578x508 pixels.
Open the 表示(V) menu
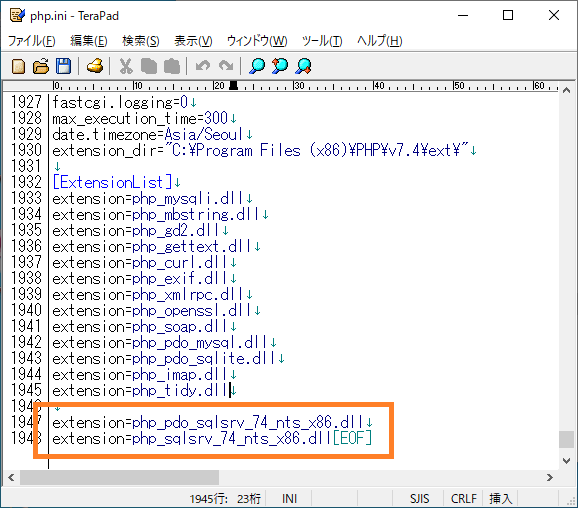[x=193, y=41]
